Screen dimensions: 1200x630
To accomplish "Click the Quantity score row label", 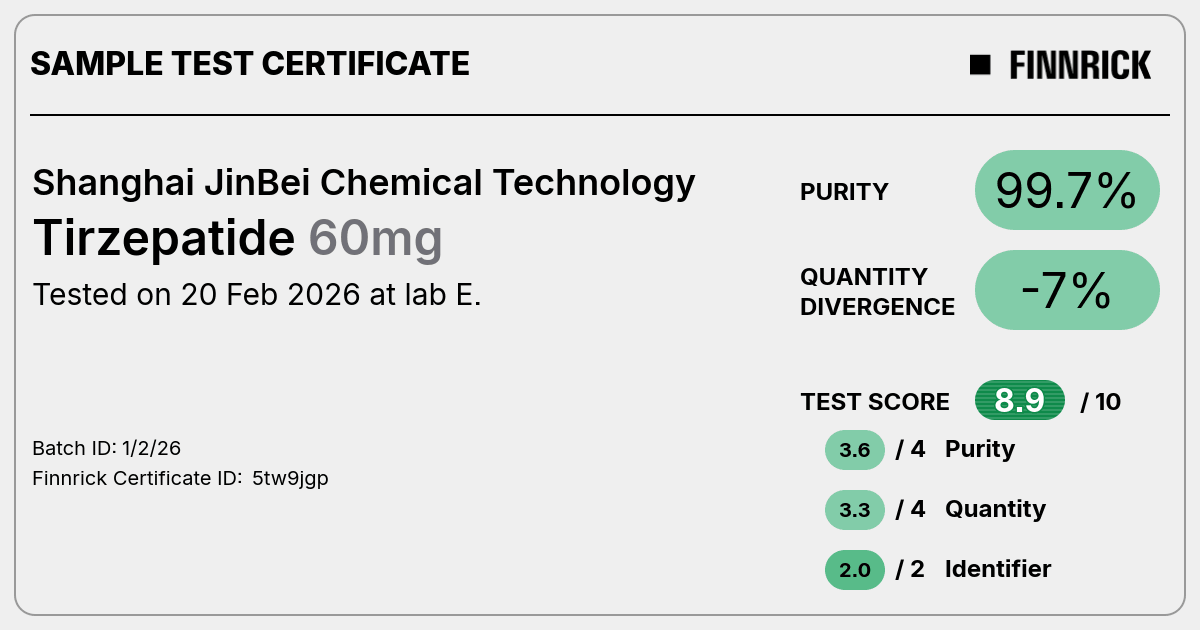I will tap(995, 509).
